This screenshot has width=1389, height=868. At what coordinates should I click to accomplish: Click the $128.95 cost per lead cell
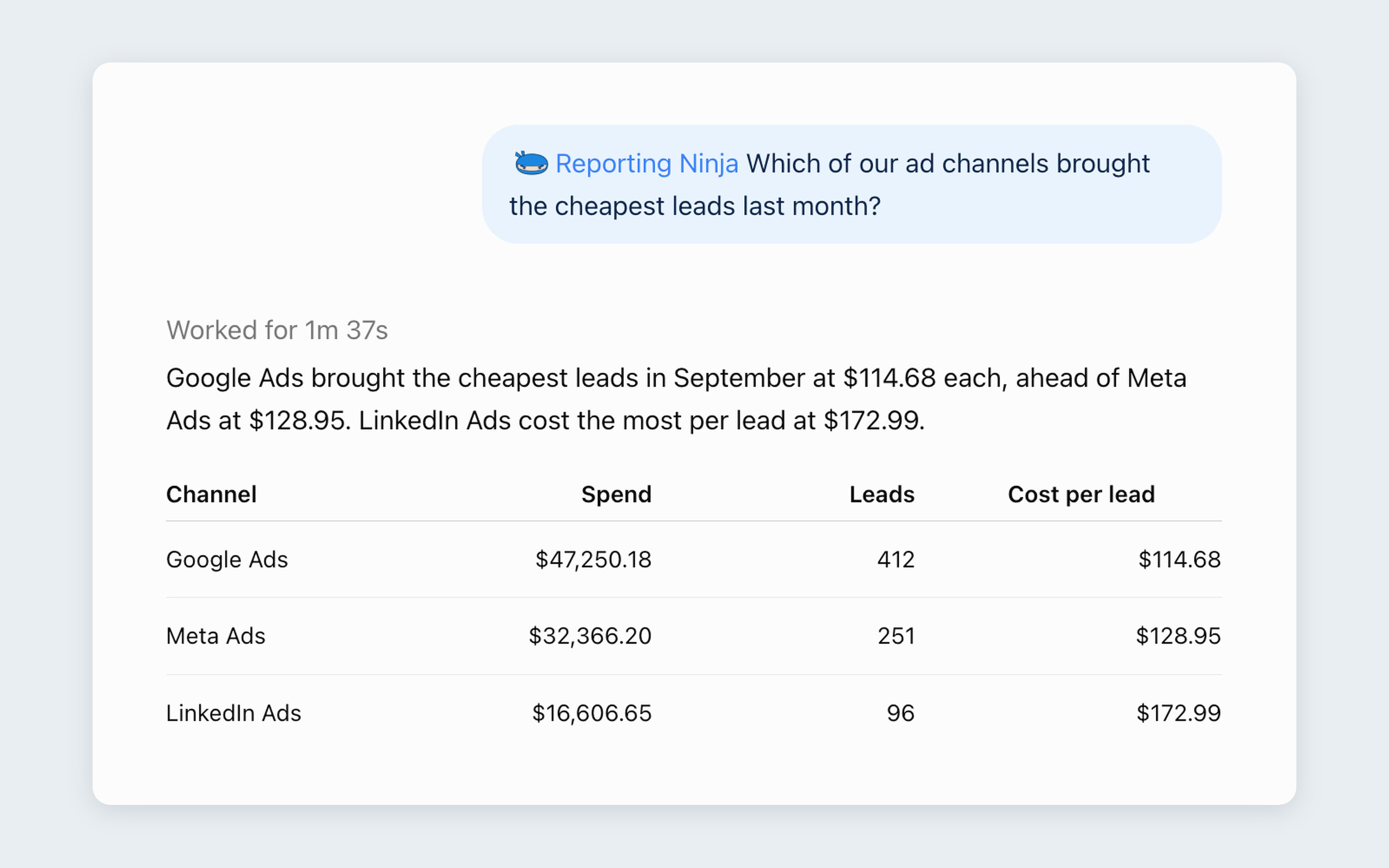coord(1178,636)
